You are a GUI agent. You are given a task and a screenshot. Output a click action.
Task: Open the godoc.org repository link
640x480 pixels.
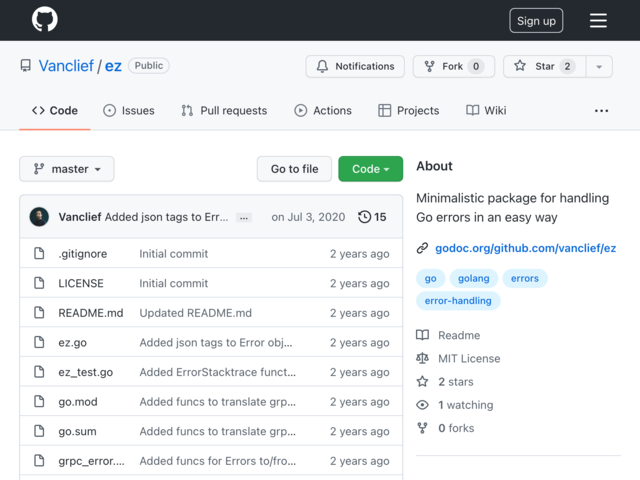tap(525, 248)
